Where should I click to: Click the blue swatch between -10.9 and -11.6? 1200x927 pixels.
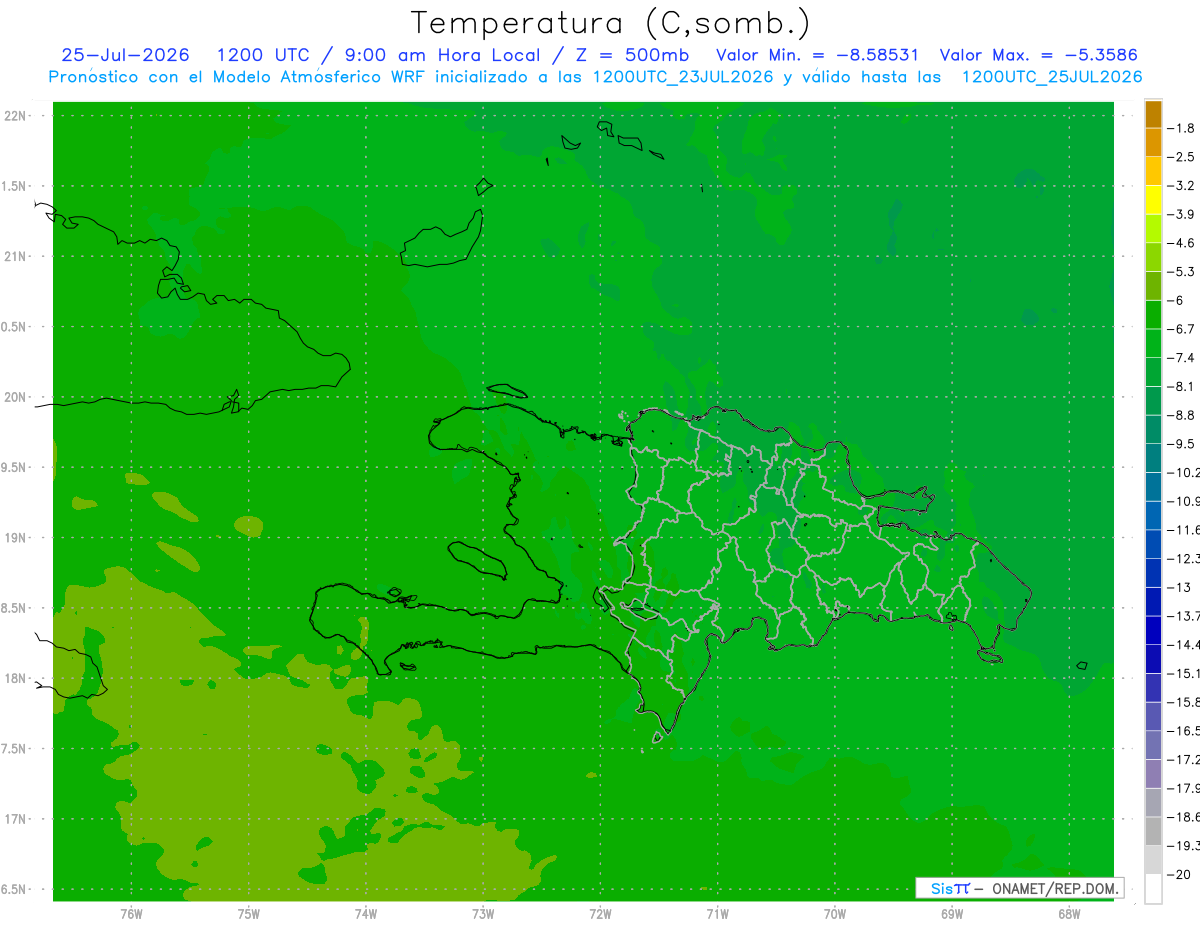coord(1153,515)
